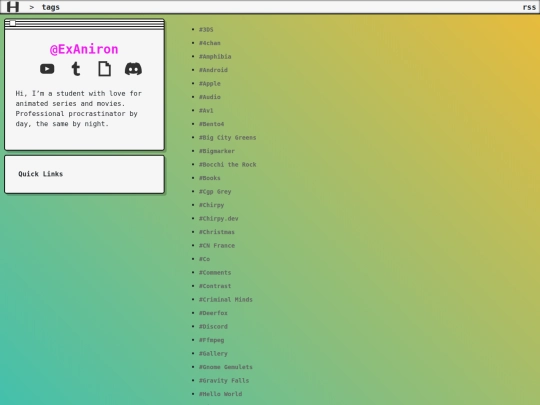Viewport: 540px width, 405px height.
Task: Open the #Contrast tag
Action: (x=215, y=286)
